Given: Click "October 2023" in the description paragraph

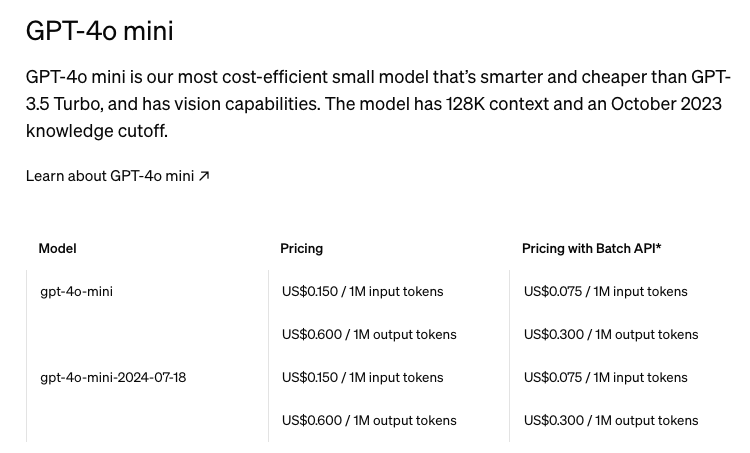Looking at the screenshot, I should click(666, 104).
